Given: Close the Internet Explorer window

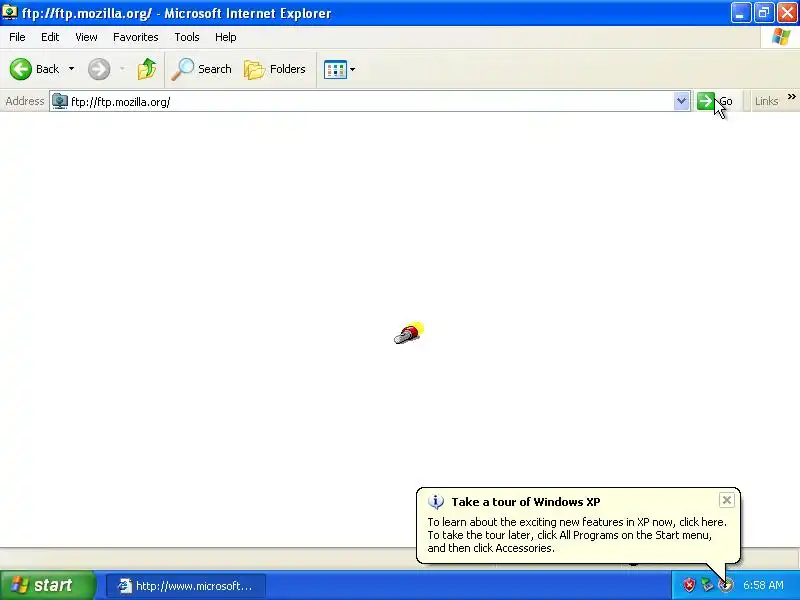Looking at the screenshot, I should (787, 13).
